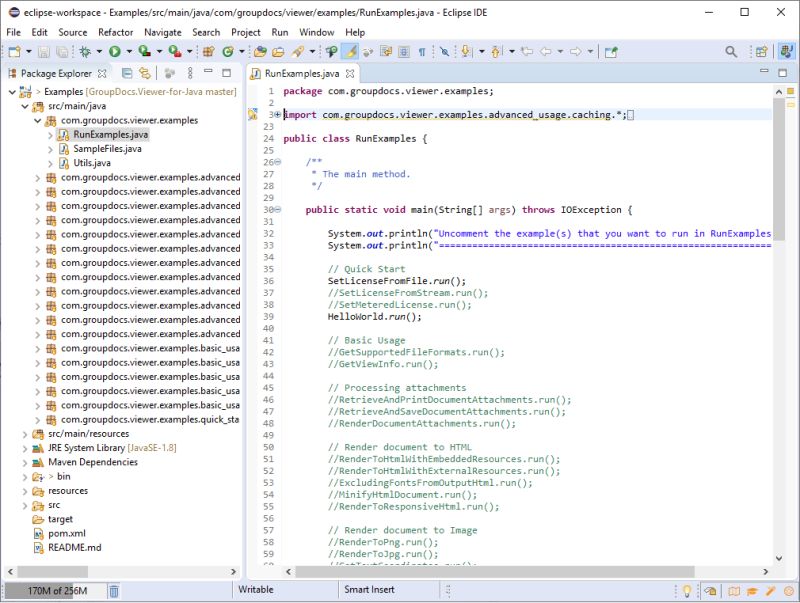Viewport: 800px width, 603px height.
Task: Click the magnifier Quick Access search icon
Action: click(x=731, y=52)
